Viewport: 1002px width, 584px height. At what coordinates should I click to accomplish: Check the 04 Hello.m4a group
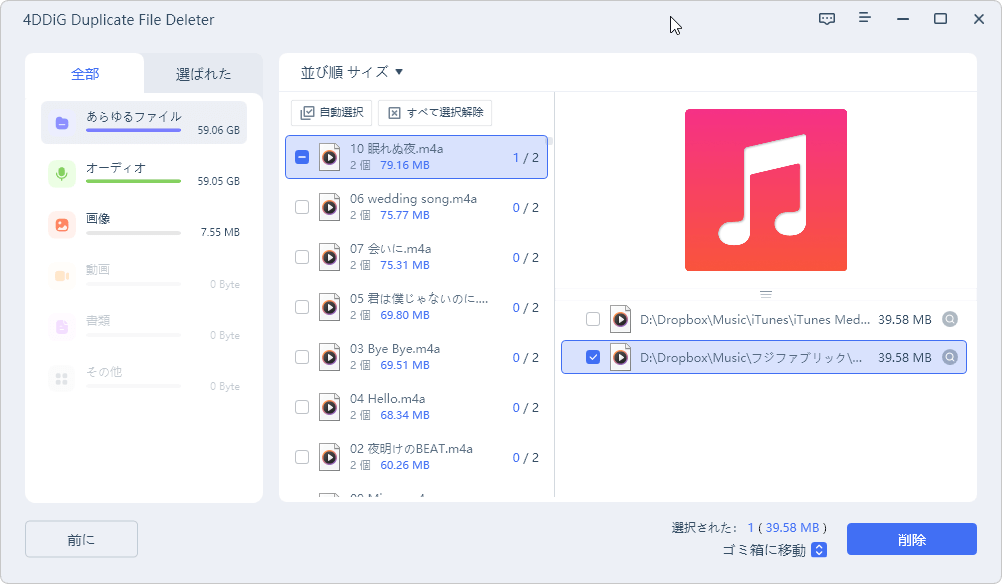[x=302, y=407]
